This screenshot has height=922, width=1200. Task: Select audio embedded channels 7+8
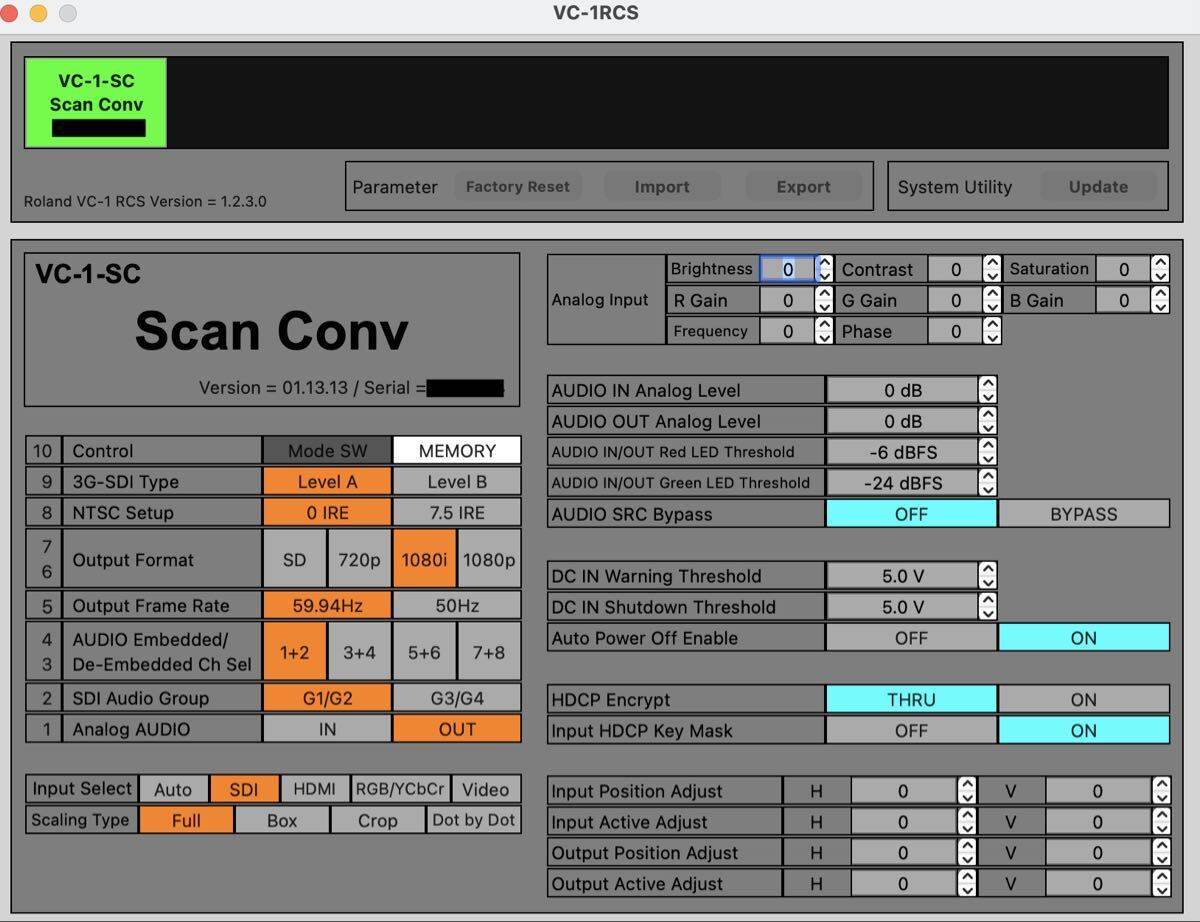coord(489,652)
